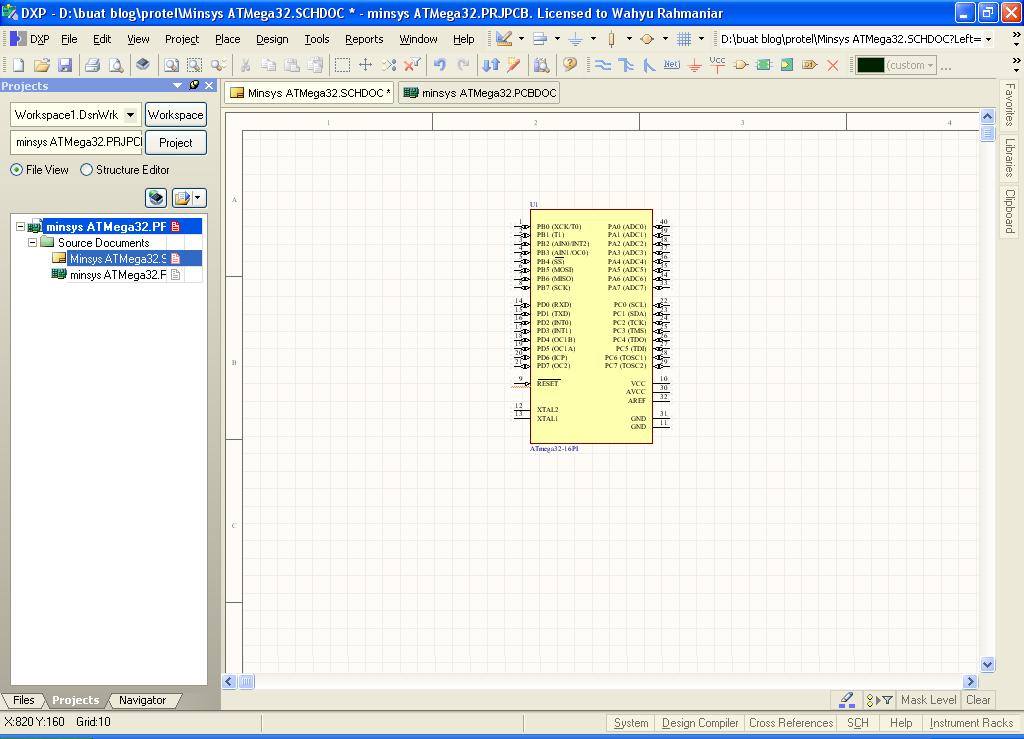Open grids toolbar dropdown arrow
Image resolution: width=1024 pixels, height=739 pixels.
(x=701, y=39)
